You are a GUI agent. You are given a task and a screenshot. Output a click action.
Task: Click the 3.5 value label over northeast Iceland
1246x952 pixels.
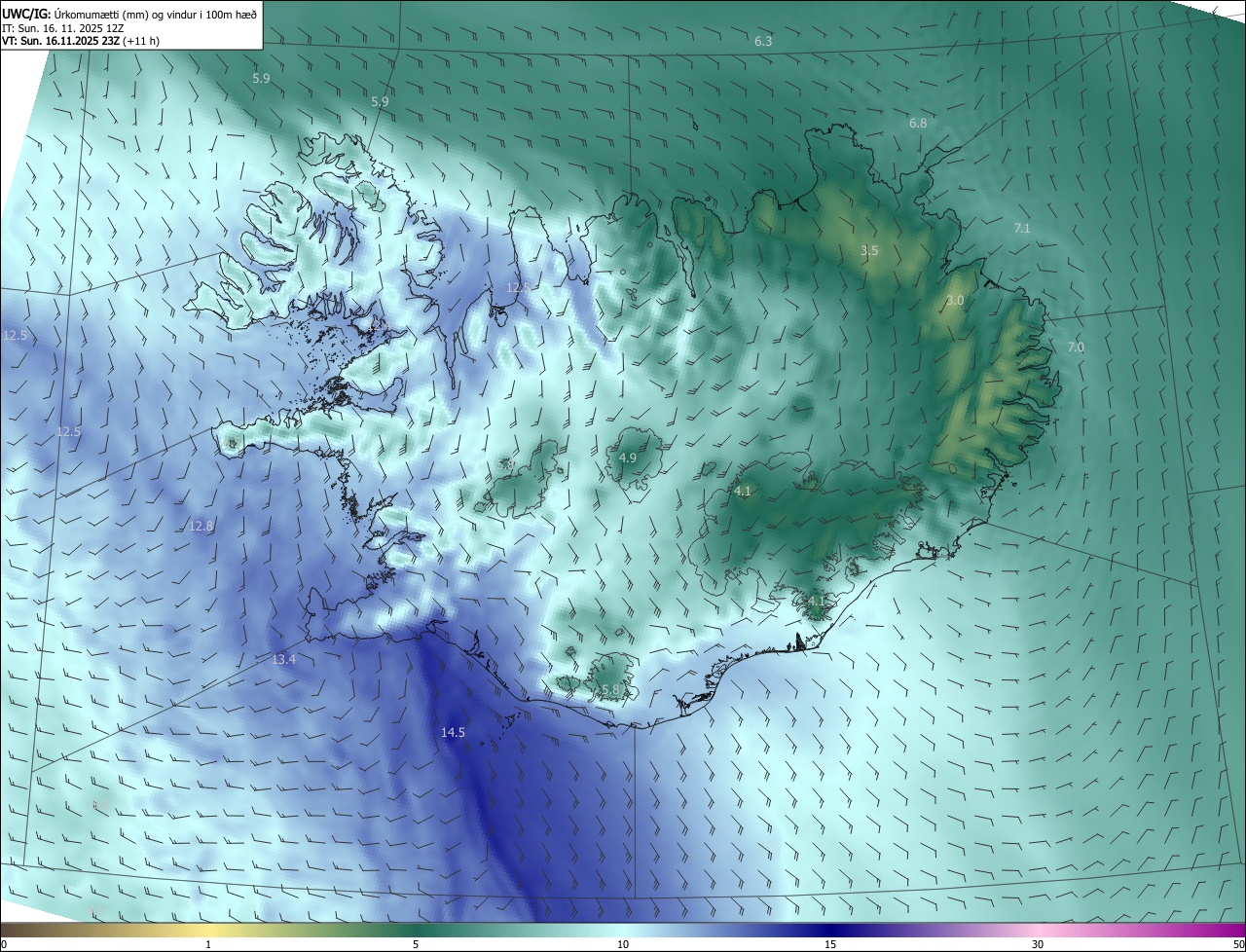click(869, 251)
